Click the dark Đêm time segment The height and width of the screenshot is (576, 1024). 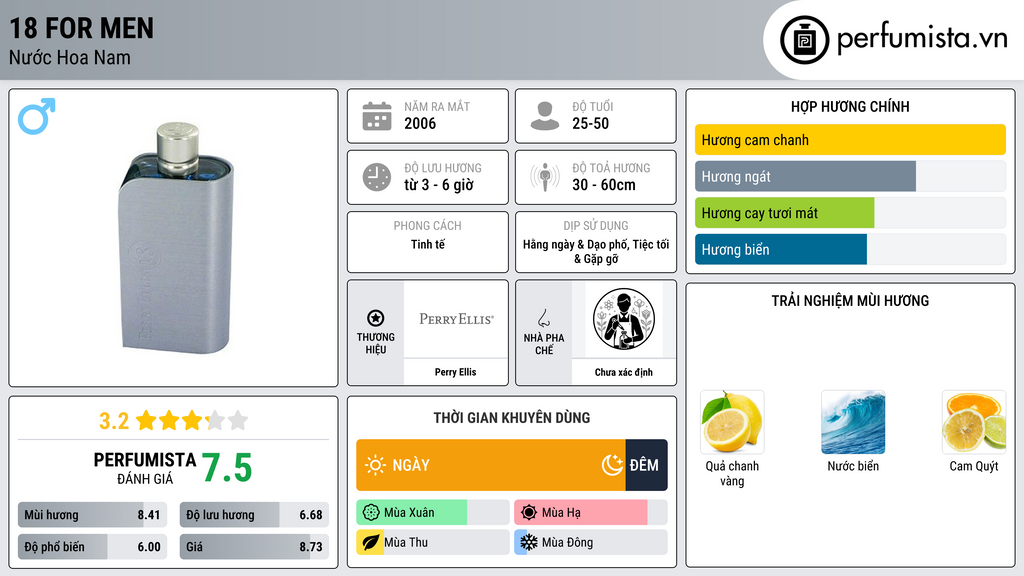647,465
